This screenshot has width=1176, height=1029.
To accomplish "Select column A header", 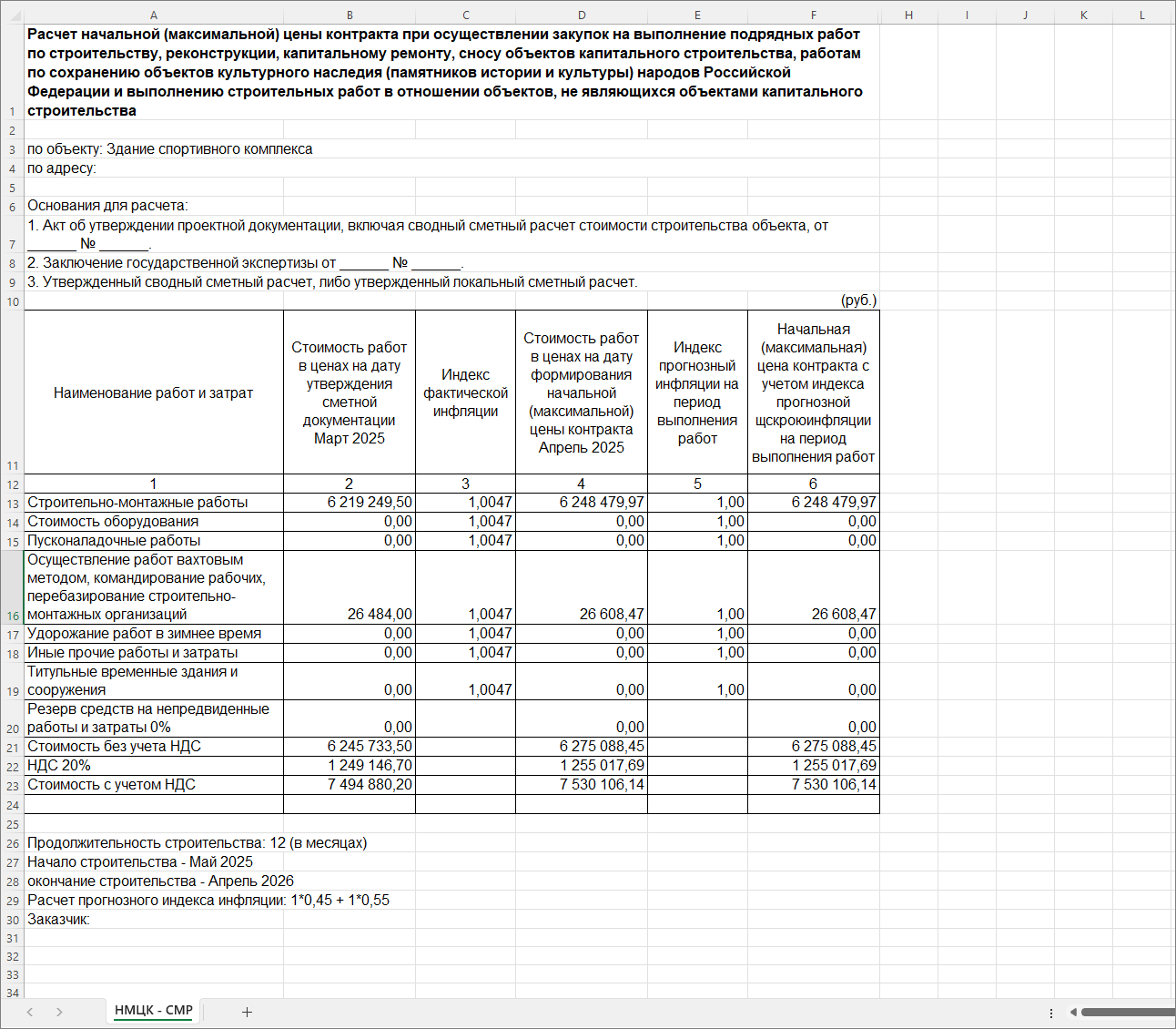I will point(153,15).
